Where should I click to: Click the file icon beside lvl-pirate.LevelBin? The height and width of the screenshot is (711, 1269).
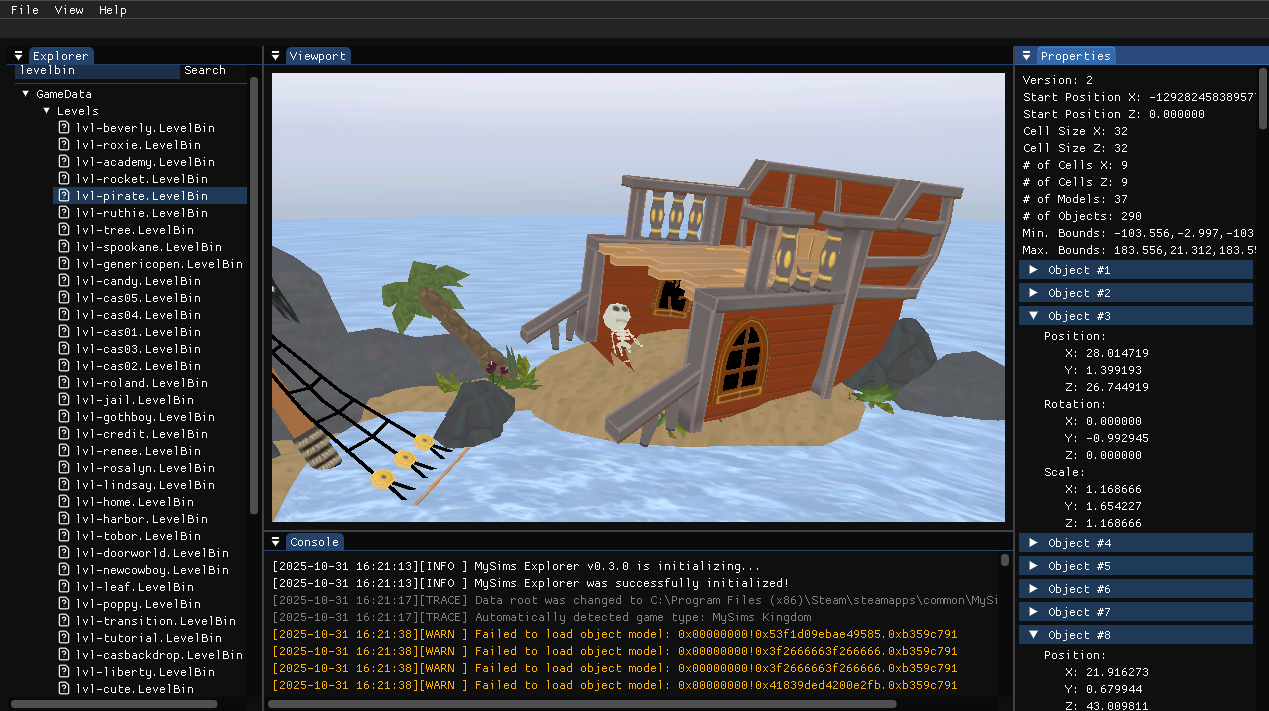tap(65, 195)
